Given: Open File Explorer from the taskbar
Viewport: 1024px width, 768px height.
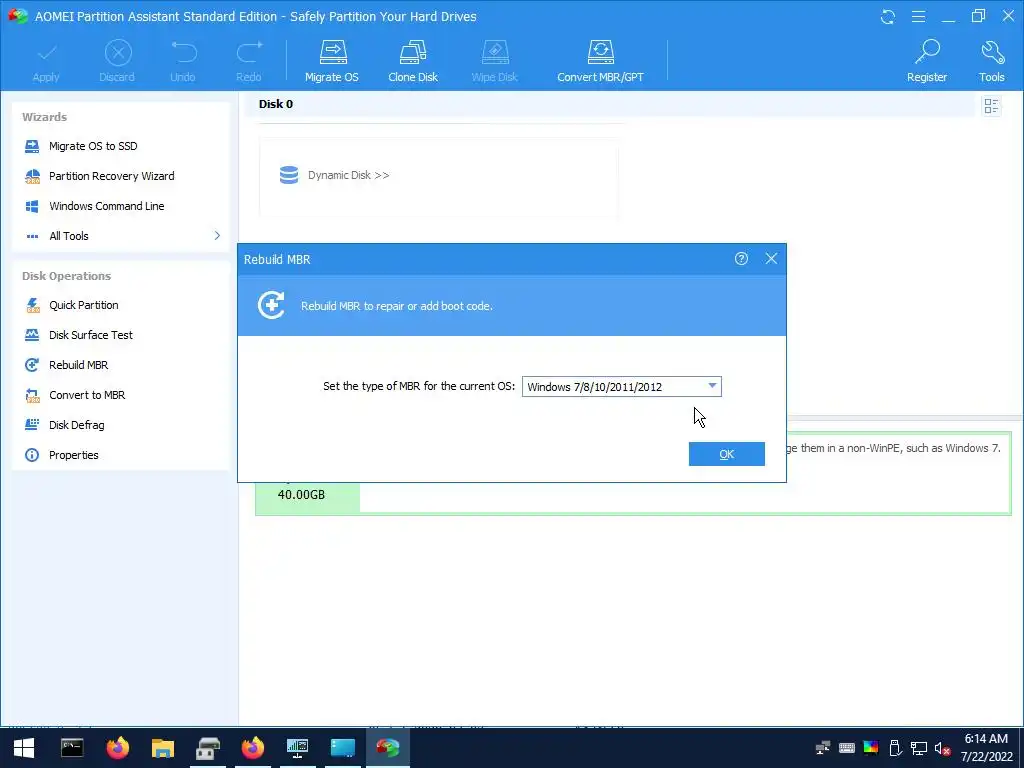Looking at the screenshot, I should (x=163, y=748).
